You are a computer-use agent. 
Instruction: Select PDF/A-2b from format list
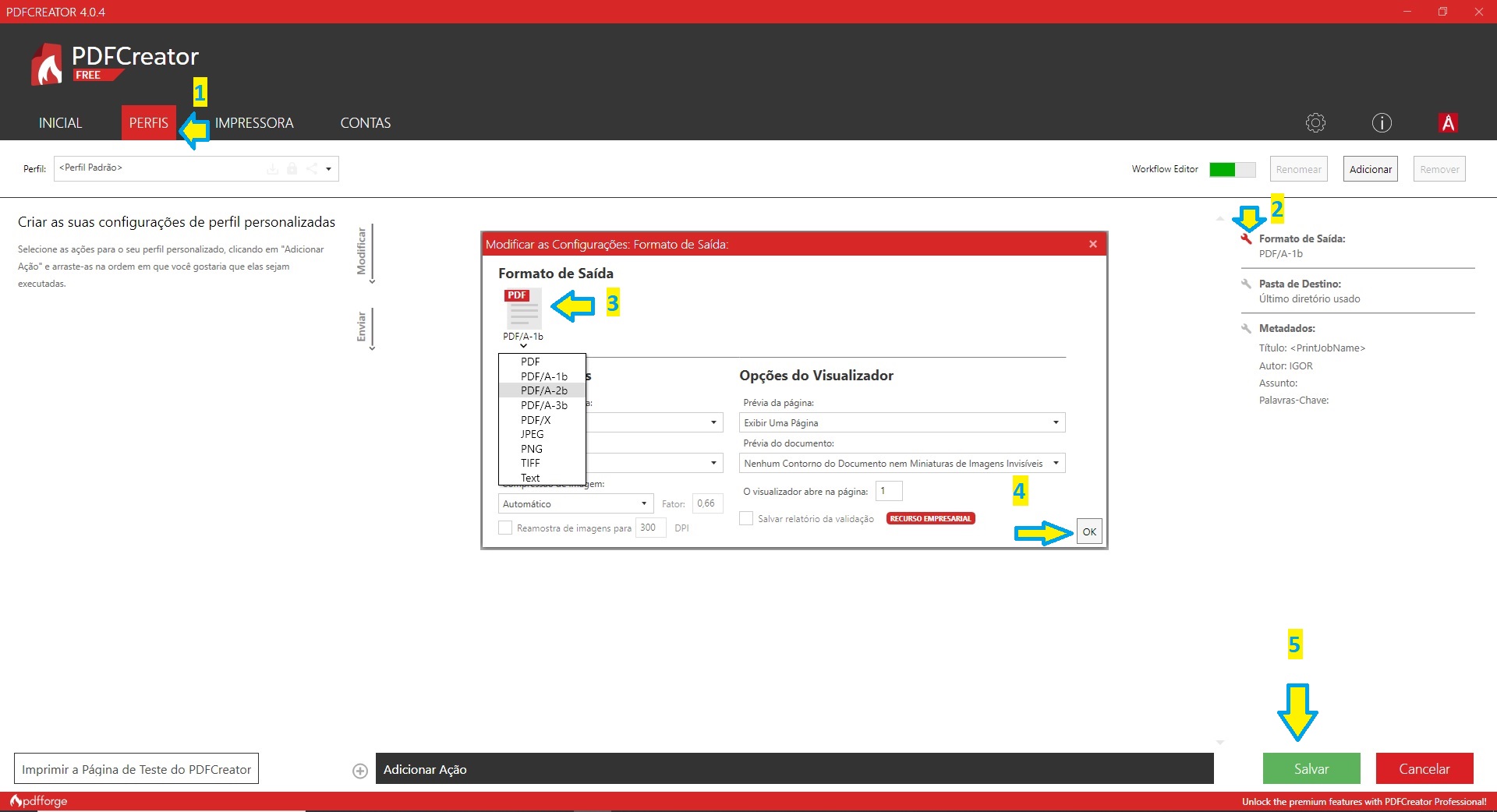pyautogui.click(x=543, y=390)
